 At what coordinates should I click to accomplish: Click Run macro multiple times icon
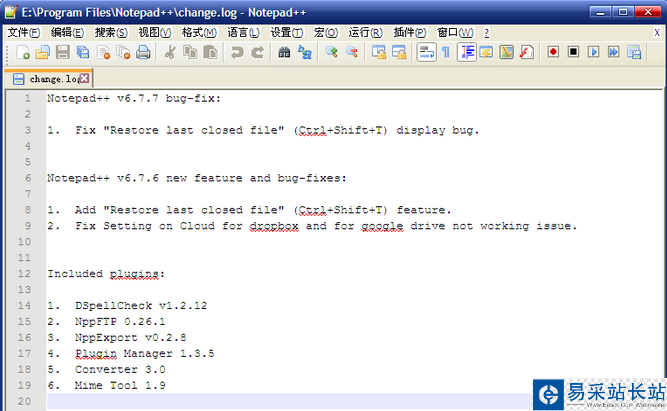(613, 52)
